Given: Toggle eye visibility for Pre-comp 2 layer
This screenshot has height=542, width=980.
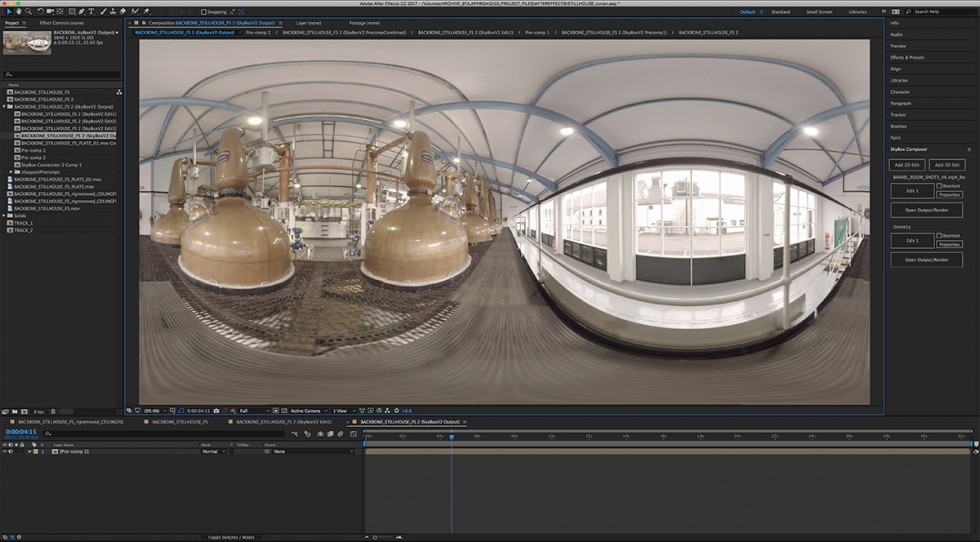Looking at the screenshot, I should click(5, 452).
